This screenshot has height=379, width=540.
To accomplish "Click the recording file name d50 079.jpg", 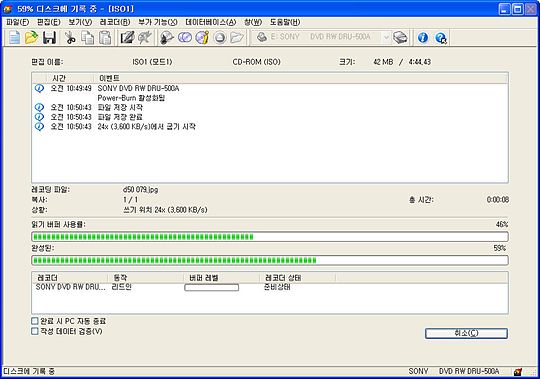I will click(x=141, y=190).
